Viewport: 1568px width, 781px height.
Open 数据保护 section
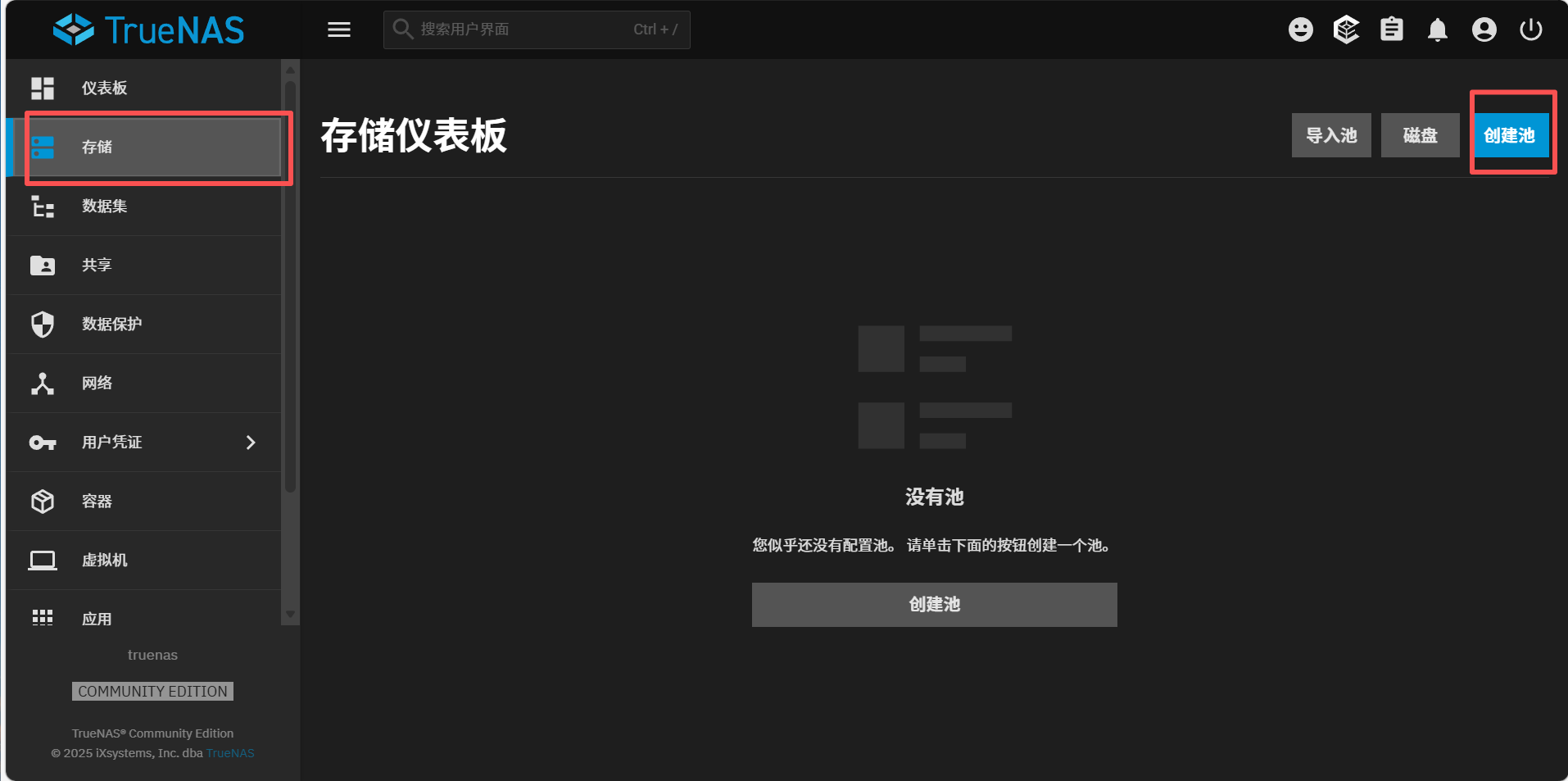click(111, 325)
